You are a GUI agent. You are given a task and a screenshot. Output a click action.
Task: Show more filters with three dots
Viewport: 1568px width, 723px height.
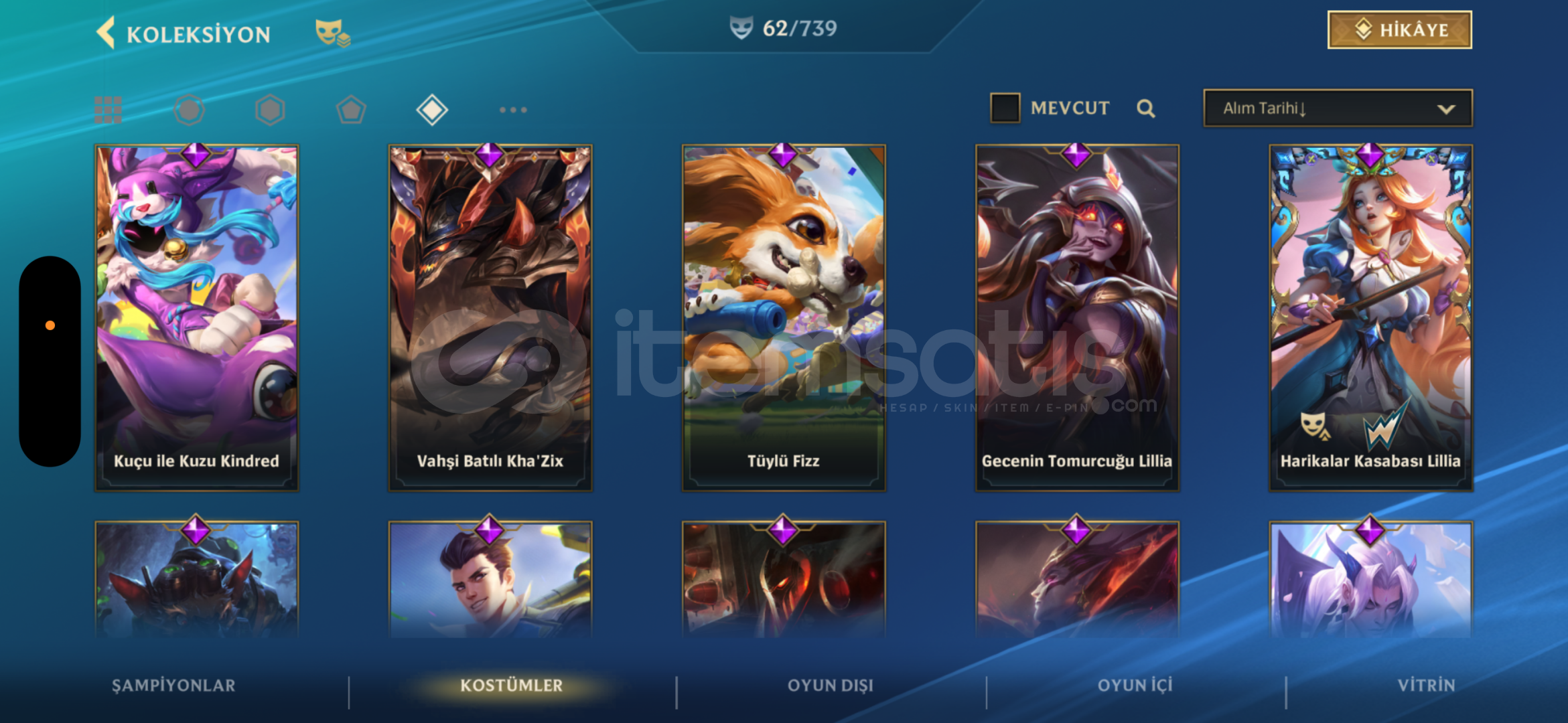coord(513,110)
